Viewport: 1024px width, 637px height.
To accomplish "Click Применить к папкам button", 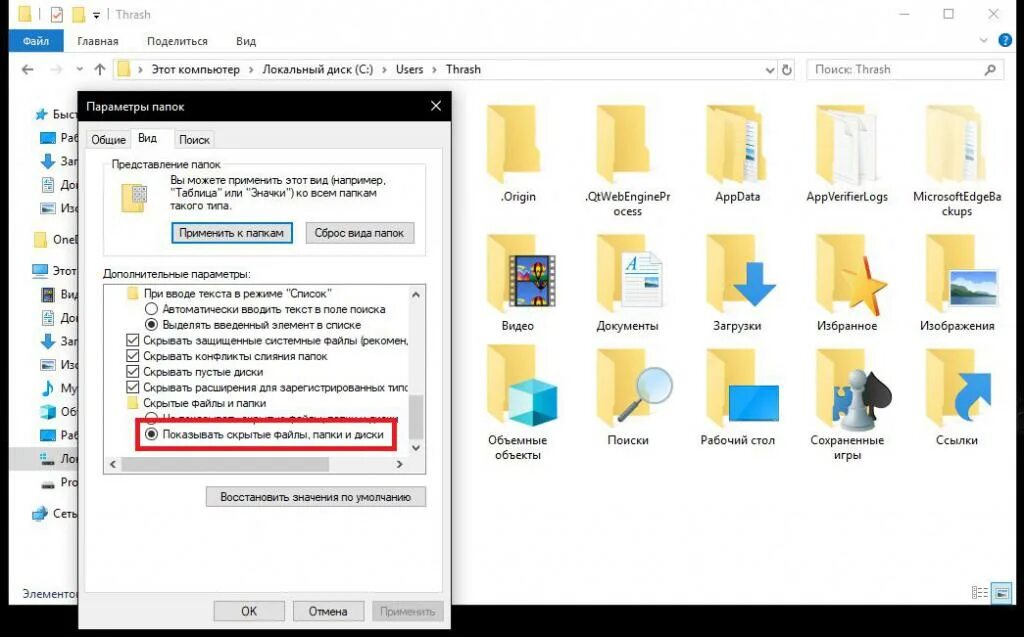I will (231, 233).
